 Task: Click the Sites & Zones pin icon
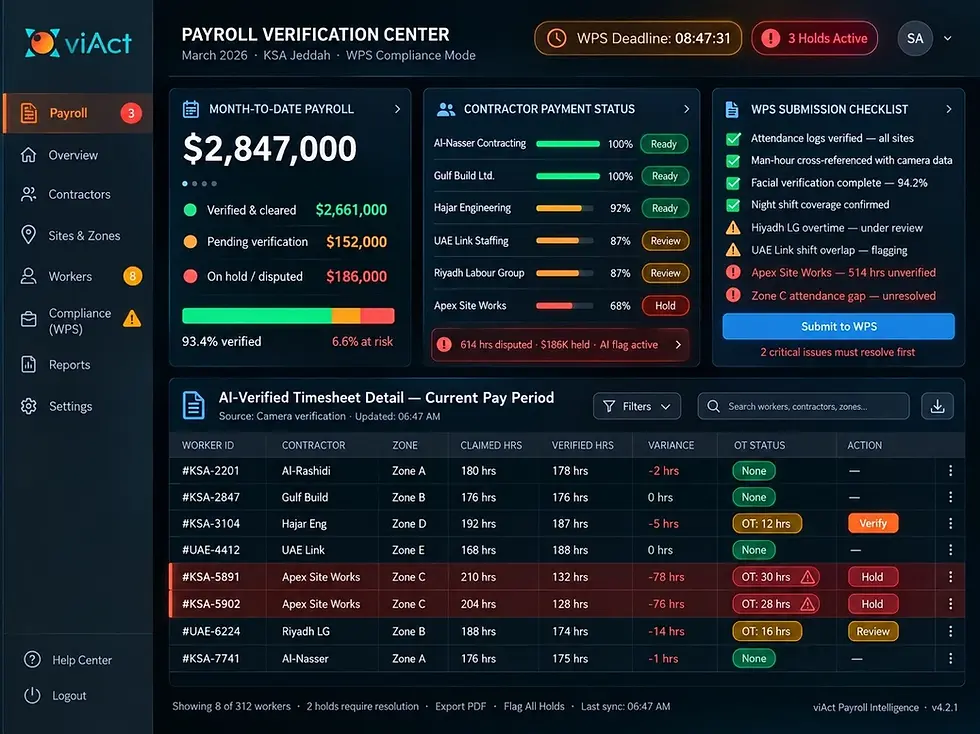pyautogui.click(x=29, y=235)
